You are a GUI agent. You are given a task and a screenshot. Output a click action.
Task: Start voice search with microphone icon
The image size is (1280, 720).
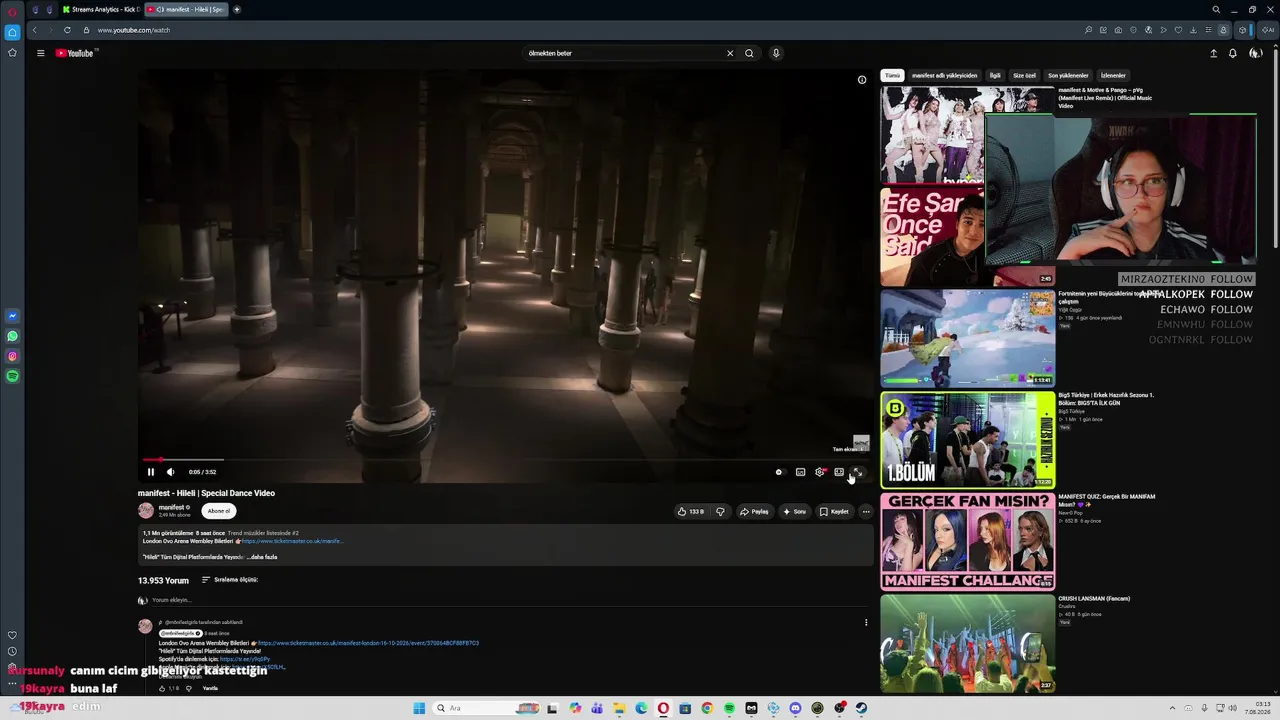click(x=776, y=53)
